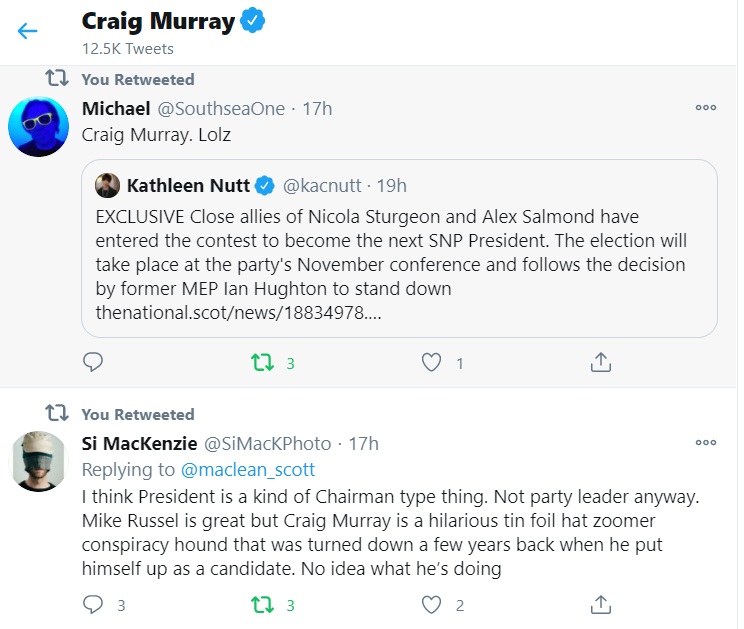Like Michael's Craig Murray Lolz tweet
The height and width of the screenshot is (629, 744).
(431, 362)
